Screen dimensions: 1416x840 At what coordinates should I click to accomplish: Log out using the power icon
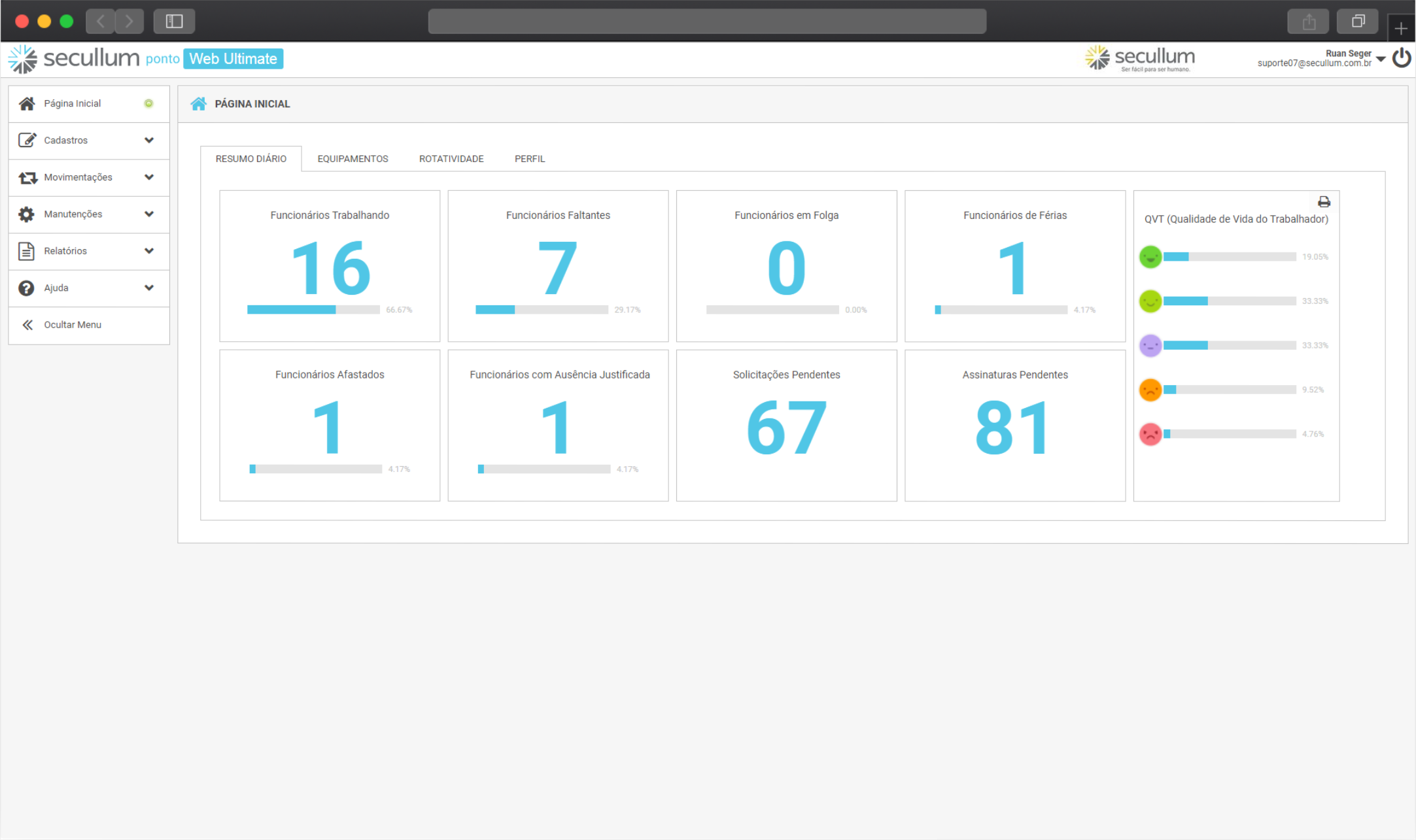pos(1402,58)
